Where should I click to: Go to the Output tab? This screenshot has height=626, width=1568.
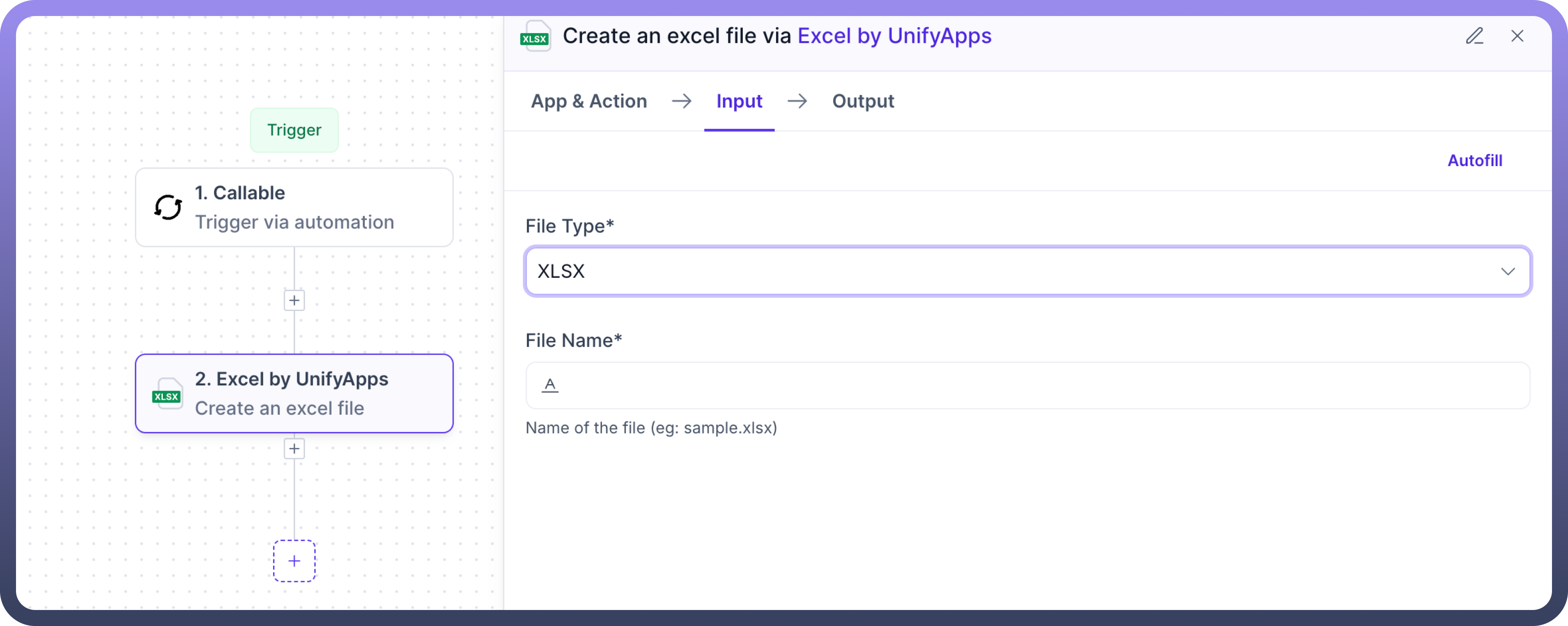pos(862,101)
